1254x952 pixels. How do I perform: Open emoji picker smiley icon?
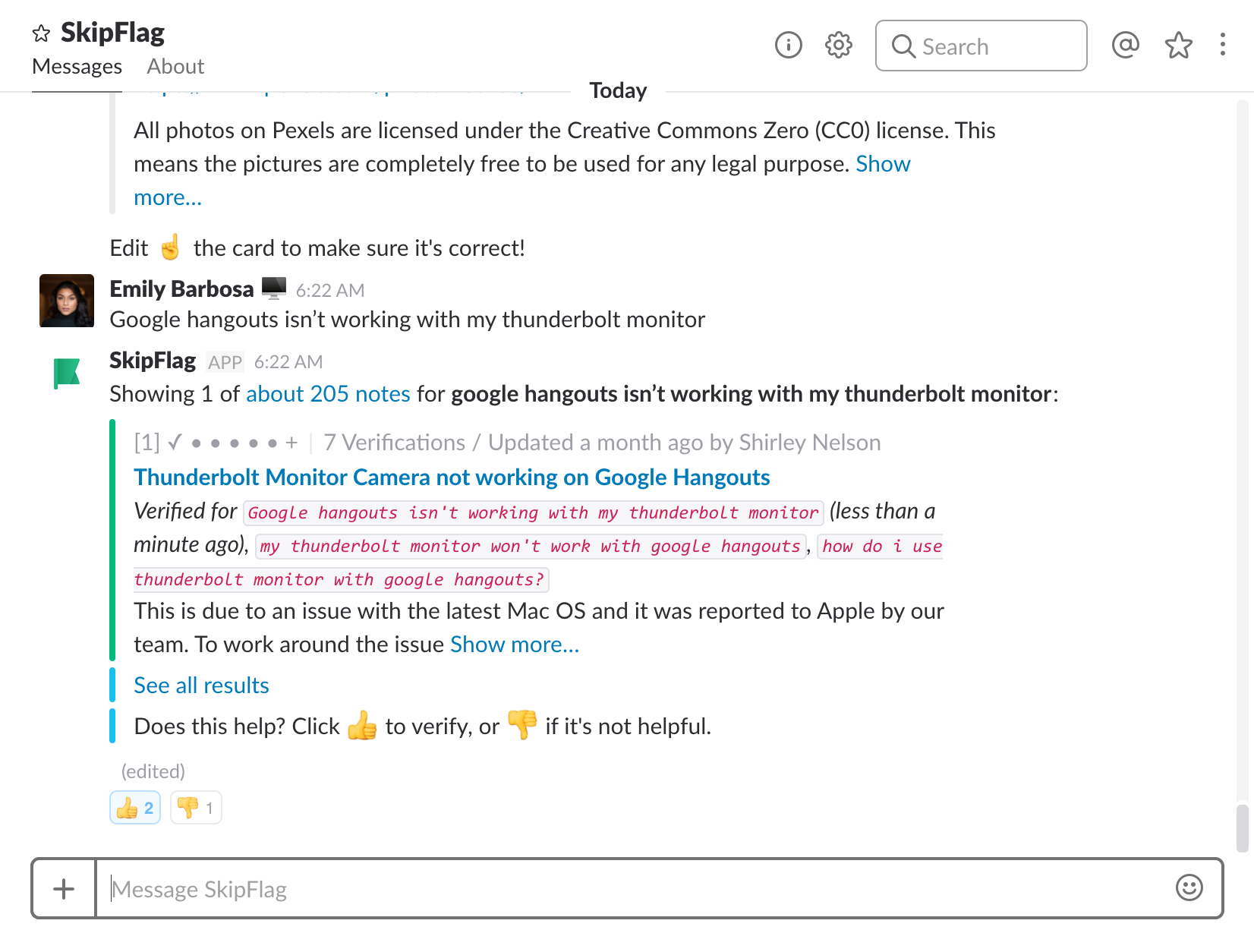click(x=1189, y=887)
